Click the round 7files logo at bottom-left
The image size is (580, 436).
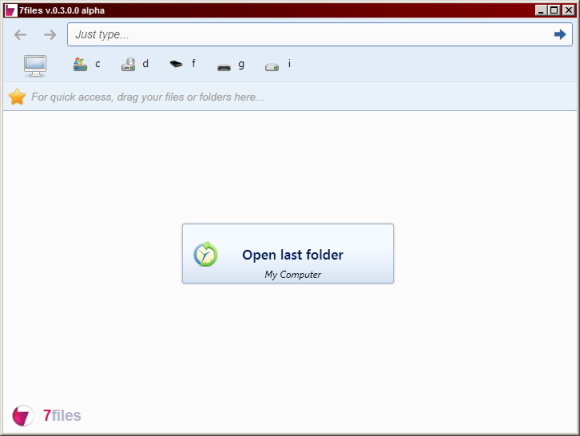coord(22,416)
